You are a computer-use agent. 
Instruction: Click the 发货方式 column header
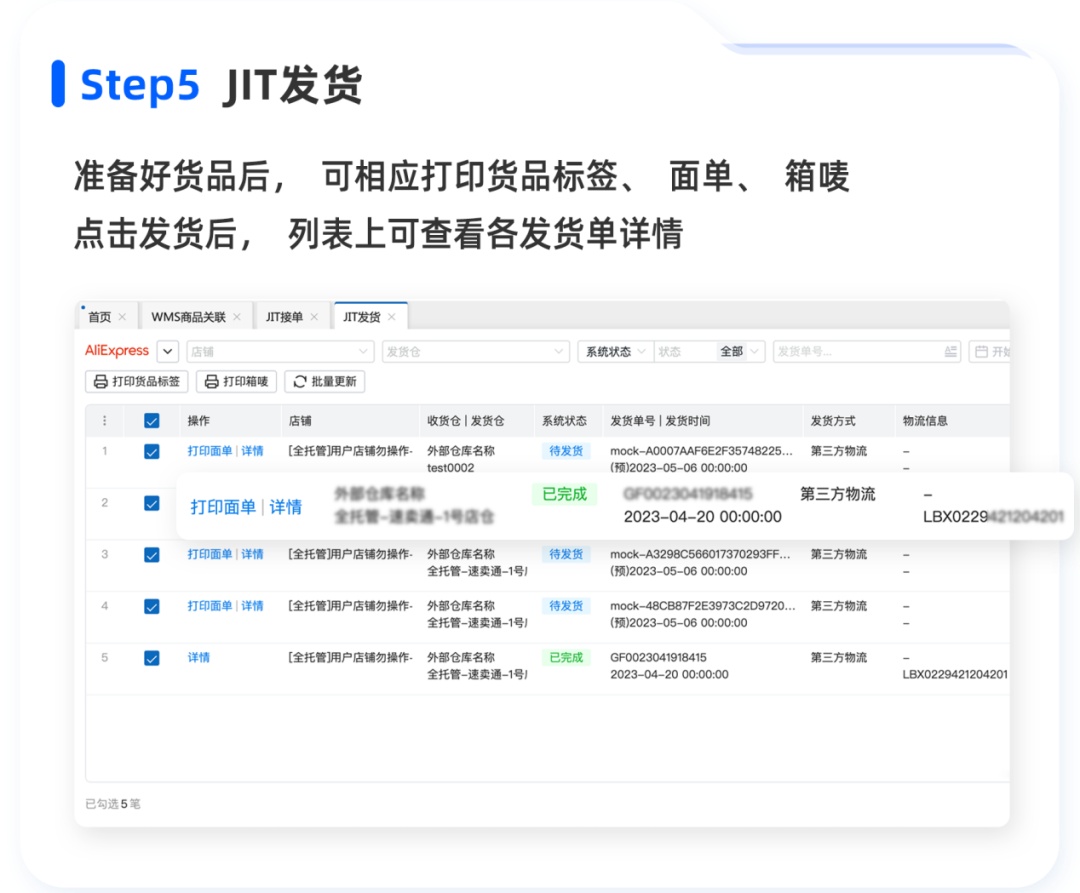(x=833, y=421)
